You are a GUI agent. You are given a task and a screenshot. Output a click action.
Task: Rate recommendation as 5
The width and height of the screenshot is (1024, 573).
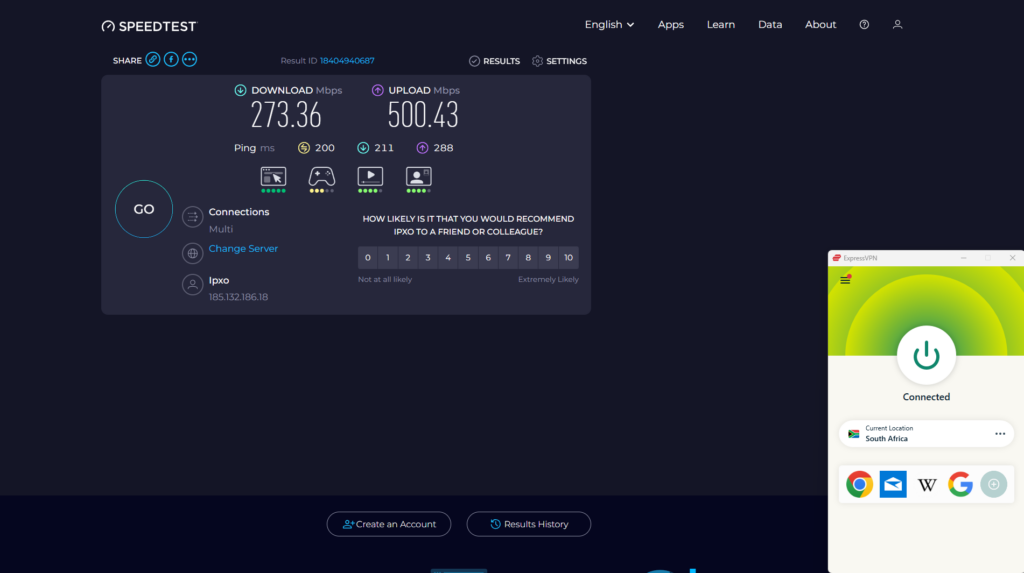[x=468, y=258]
